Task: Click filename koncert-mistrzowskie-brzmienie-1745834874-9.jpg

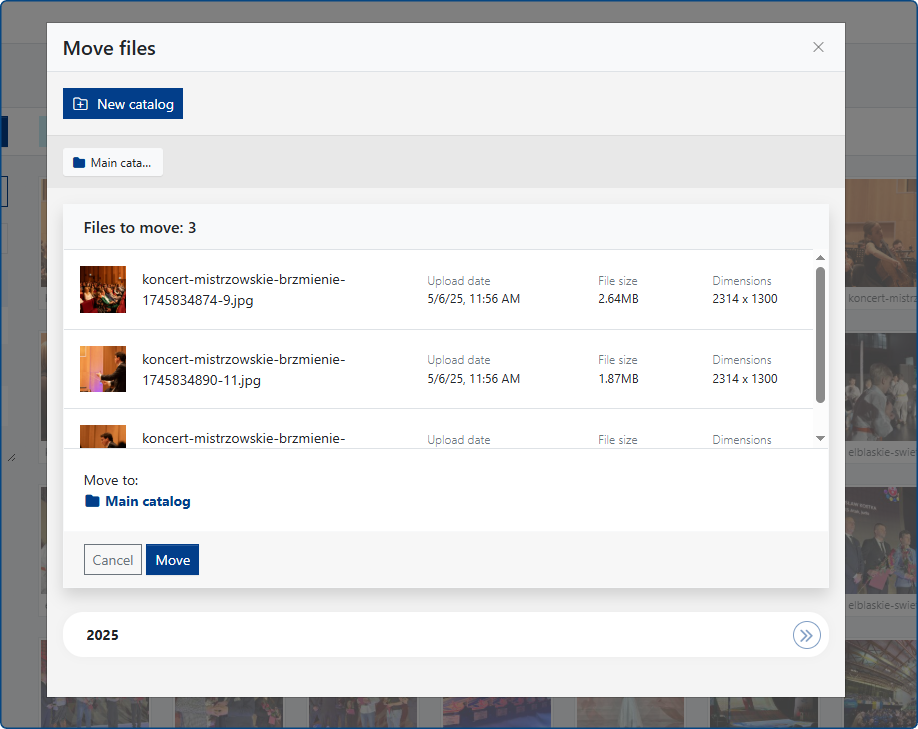Action: pyautogui.click(x=243, y=290)
